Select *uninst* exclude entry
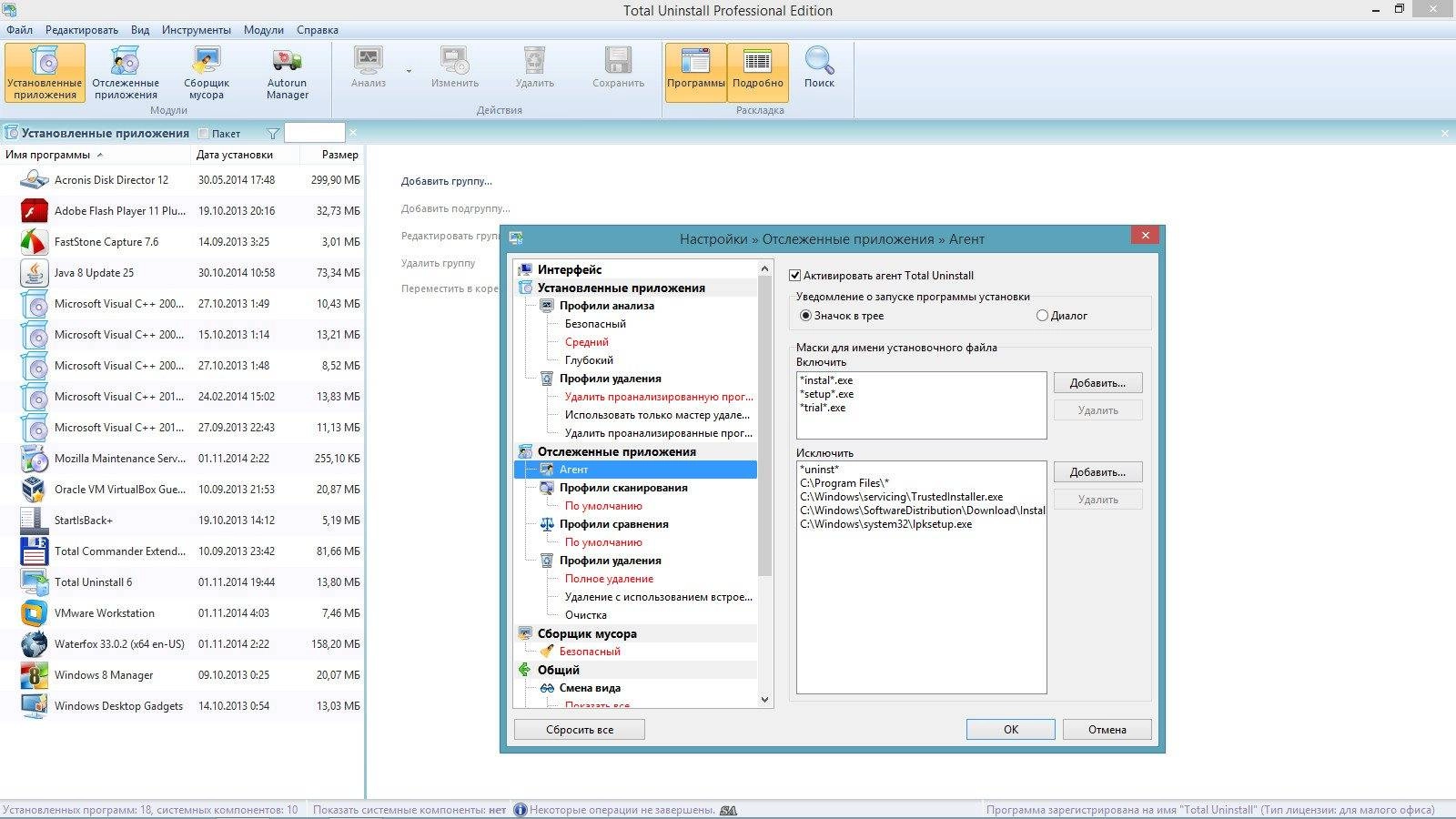Image resolution: width=1456 pixels, height=819 pixels. click(x=820, y=470)
